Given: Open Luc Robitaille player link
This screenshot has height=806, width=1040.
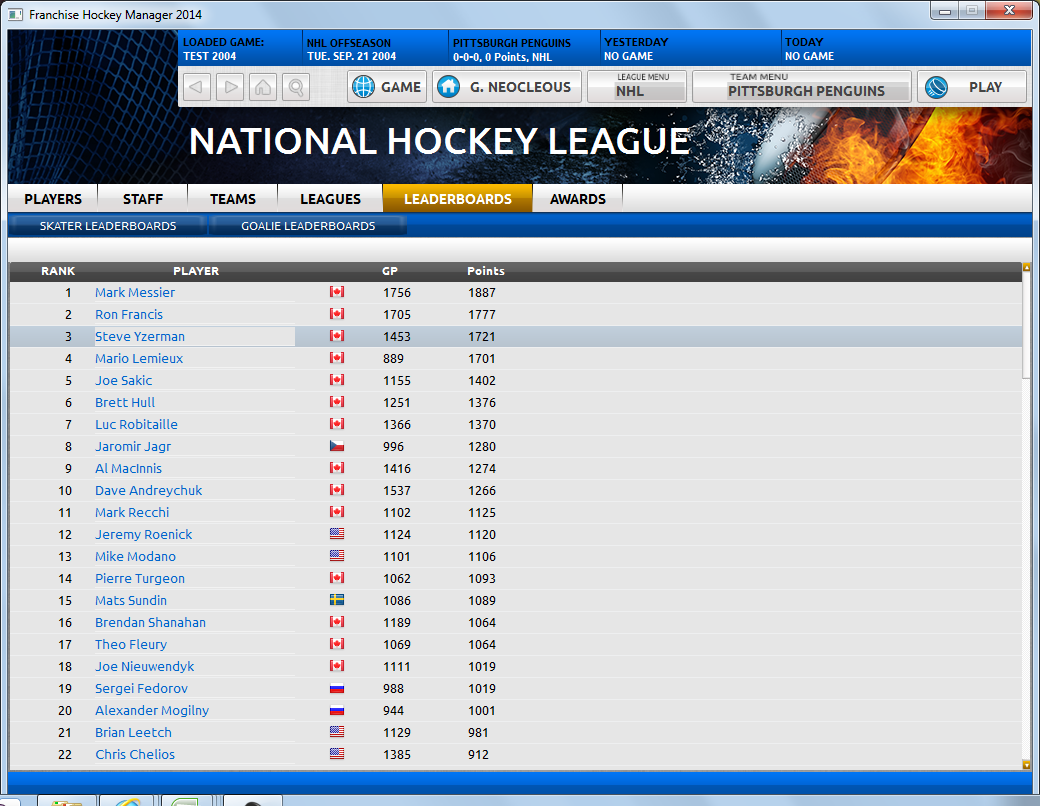Looking at the screenshot, I should click(136, 425).
